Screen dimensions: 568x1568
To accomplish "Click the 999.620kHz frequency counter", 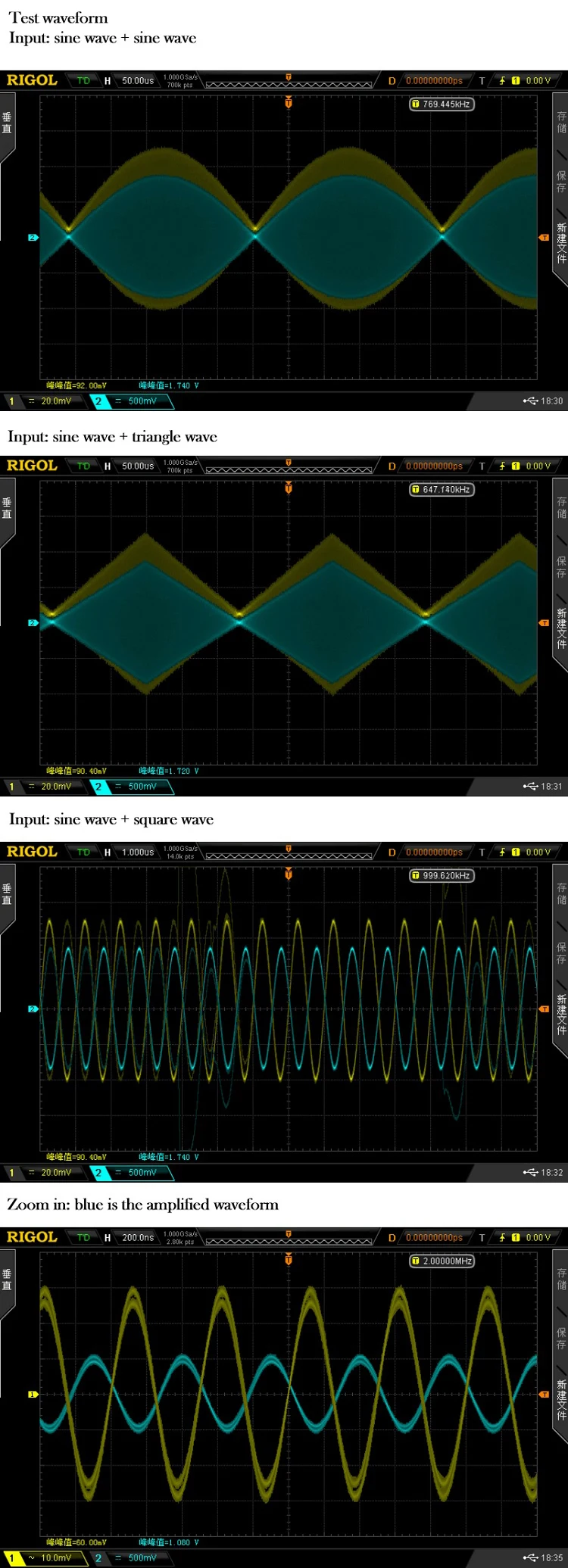I will [442, 876].
